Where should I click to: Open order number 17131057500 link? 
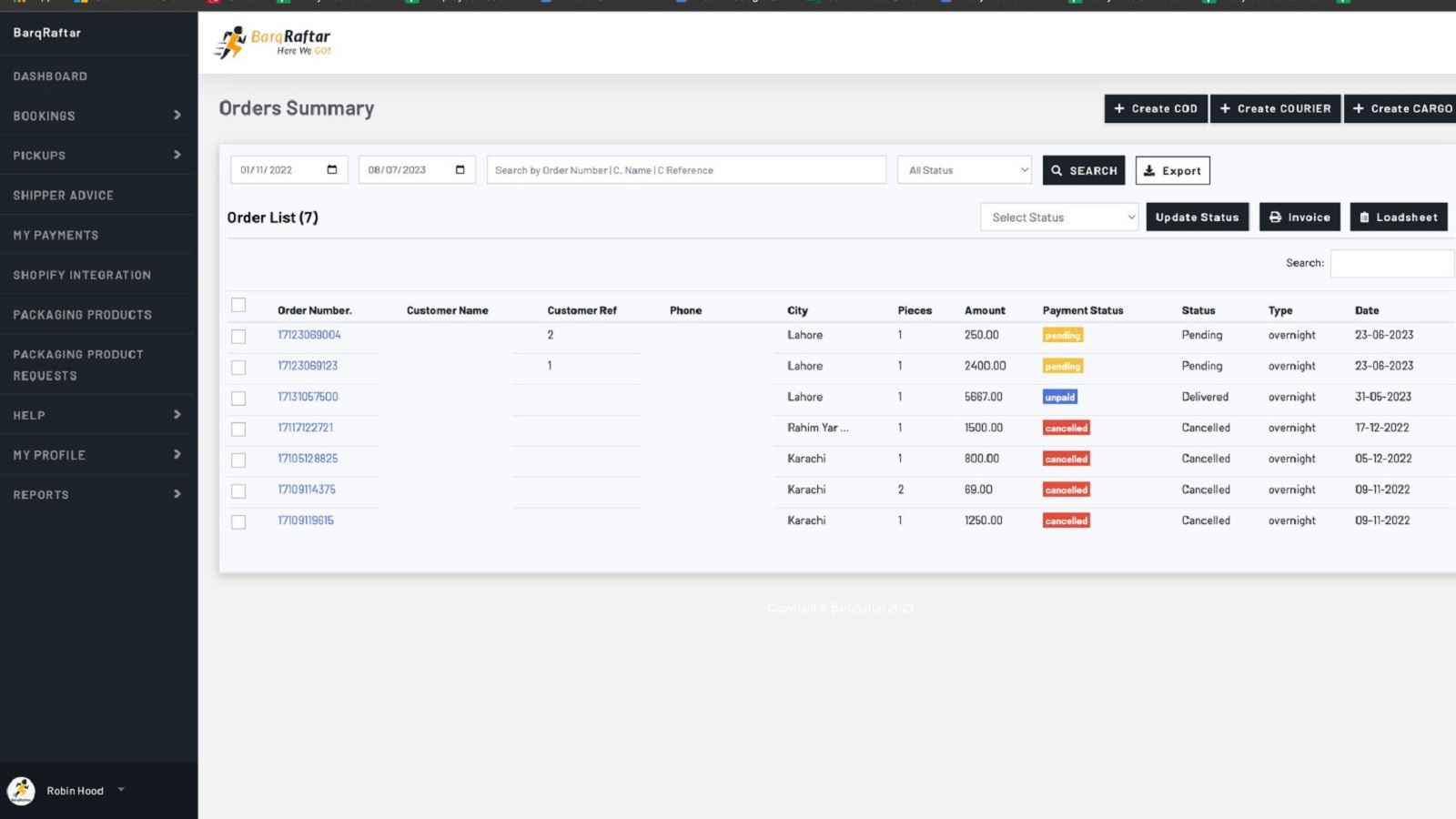pos(308,397)
